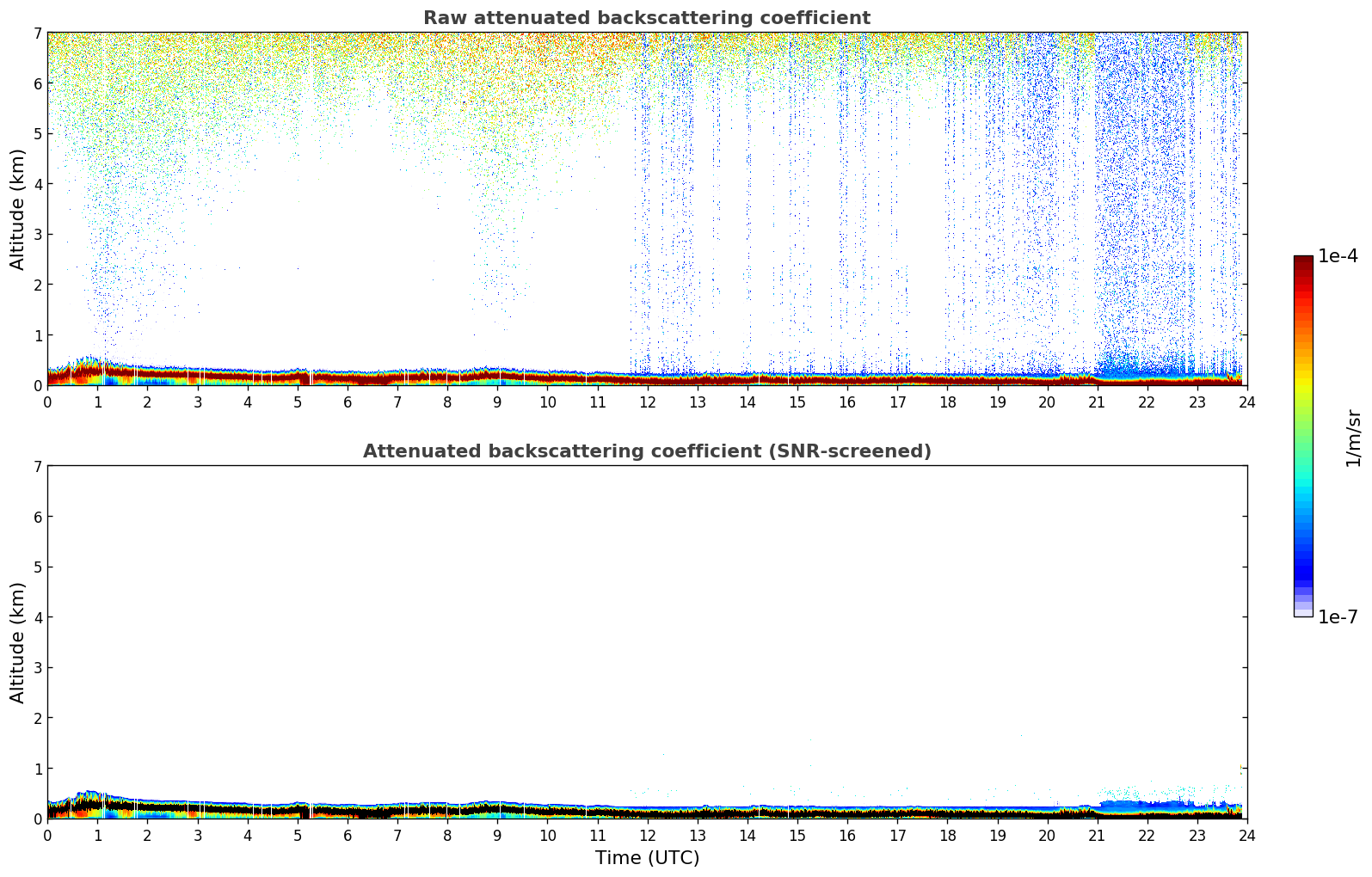Click hour 21 tick on bottom plot
The image size is (1372, 877).
tap(1097, 835)
